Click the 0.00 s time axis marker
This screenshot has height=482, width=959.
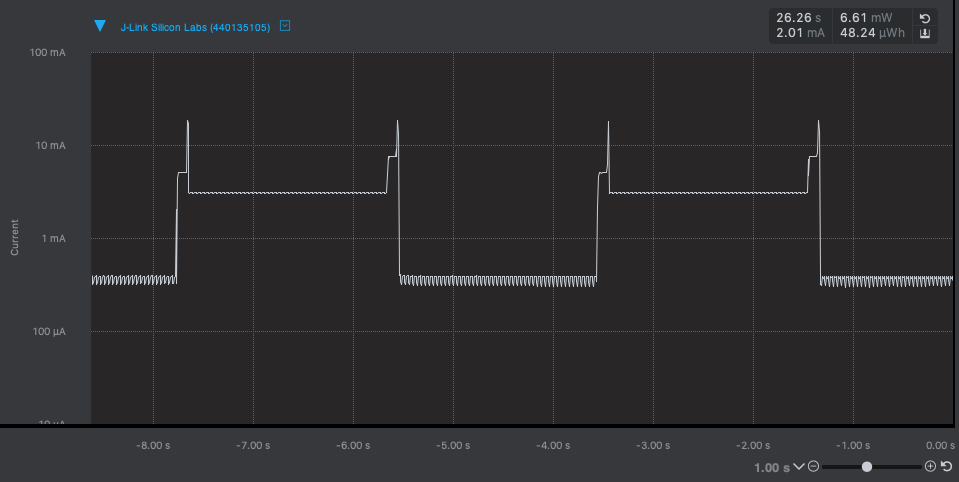tap(940, 446)
